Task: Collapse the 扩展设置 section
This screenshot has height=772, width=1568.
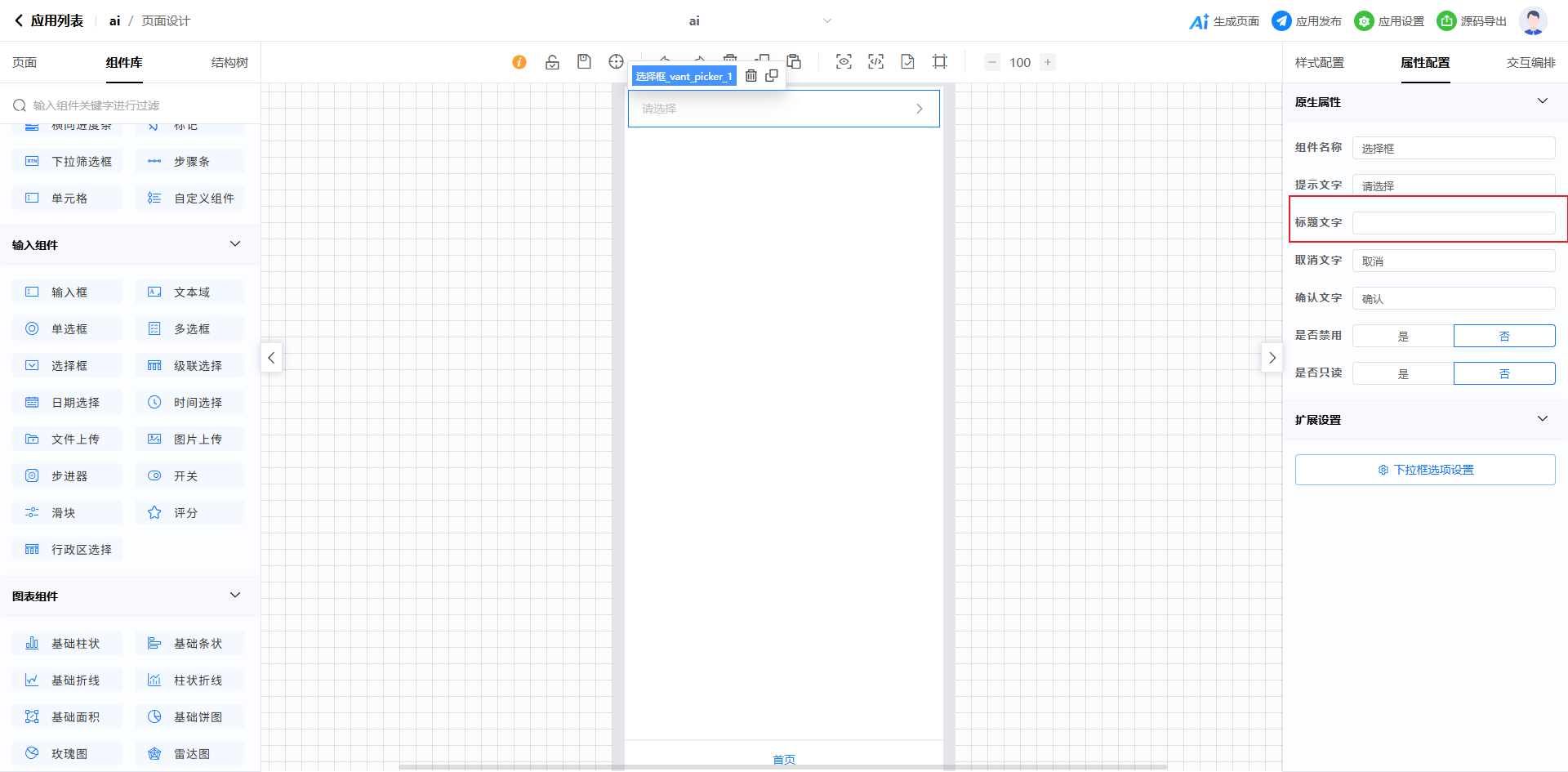Action: (1542, 419)
